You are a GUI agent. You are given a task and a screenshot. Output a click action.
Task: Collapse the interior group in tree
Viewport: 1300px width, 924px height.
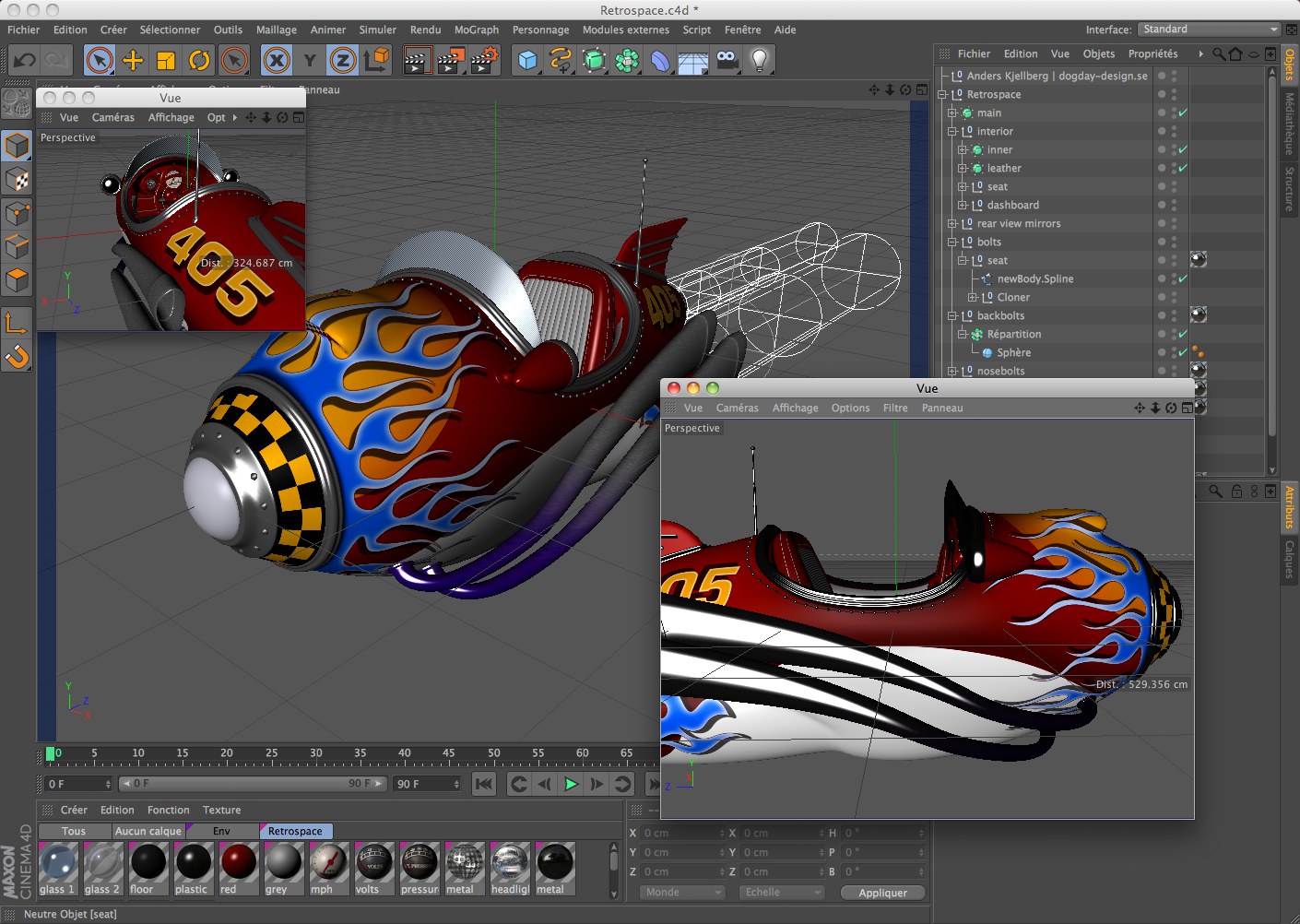tap(952, 131)
